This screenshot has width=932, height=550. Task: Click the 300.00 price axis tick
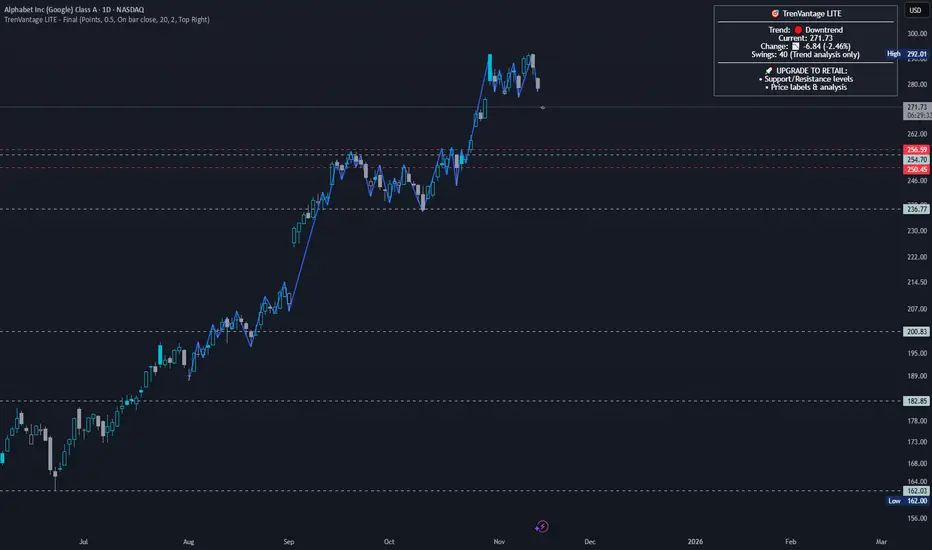click(x=917, y=34)
